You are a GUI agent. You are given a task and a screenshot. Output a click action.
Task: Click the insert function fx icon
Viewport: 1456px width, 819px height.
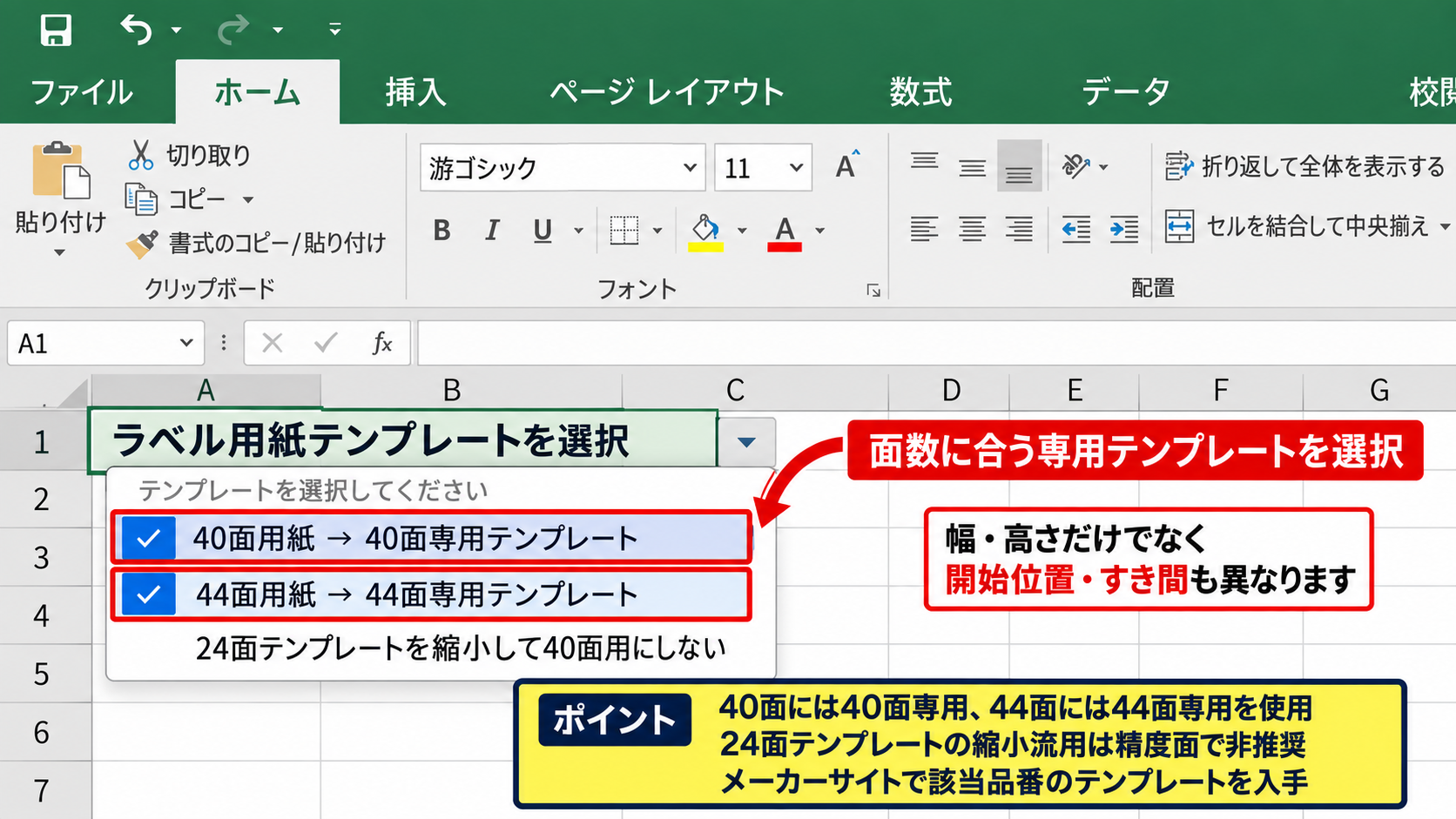381,343
